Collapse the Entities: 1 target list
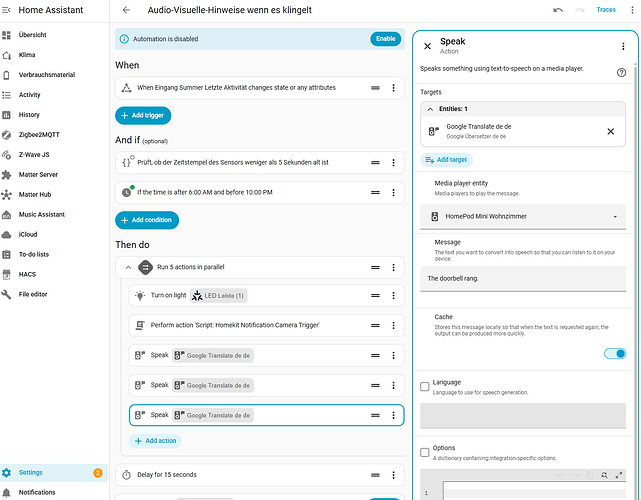The width and height of the screenshot is (641, 500). coord(430,109)
